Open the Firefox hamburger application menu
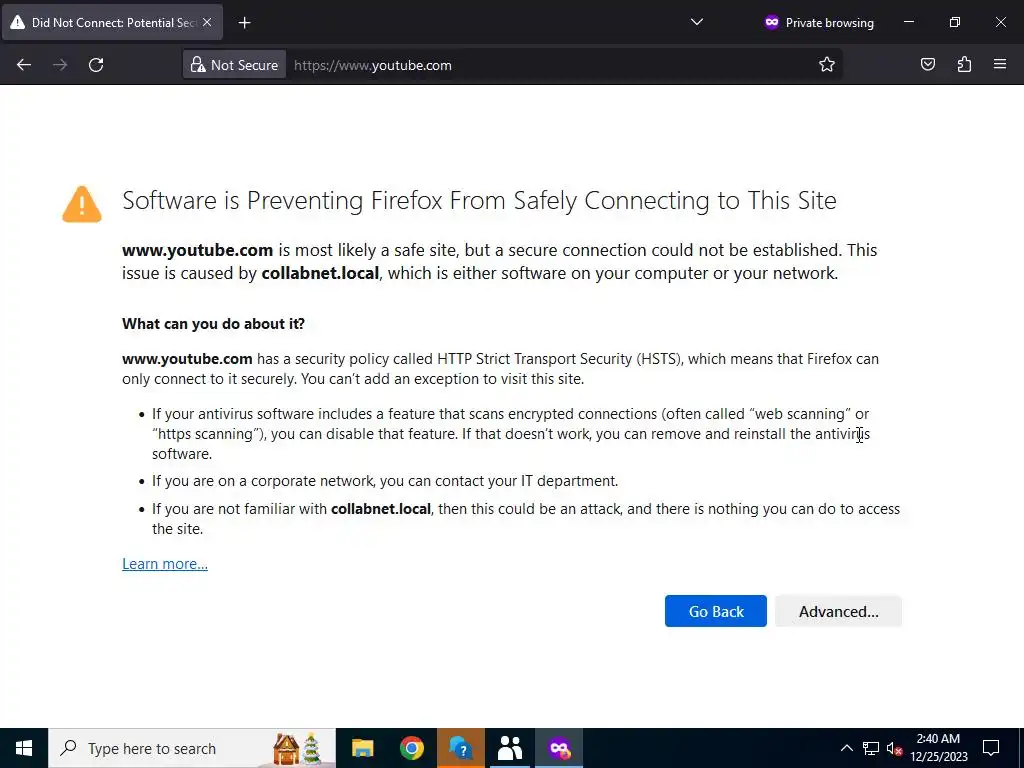This screenshot has width=1024, height=768. [1000, 65]
